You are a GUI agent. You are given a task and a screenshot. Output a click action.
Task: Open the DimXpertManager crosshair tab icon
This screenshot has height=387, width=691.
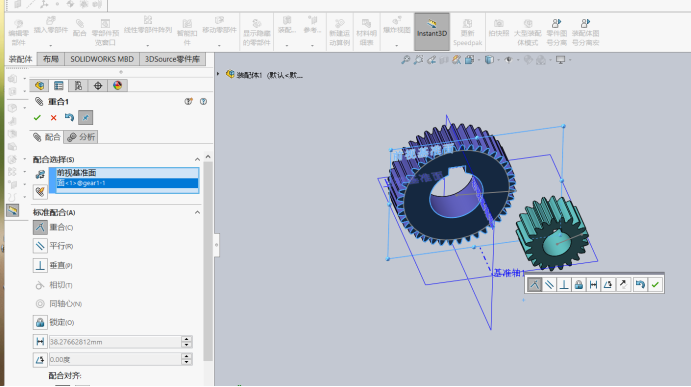98,86
